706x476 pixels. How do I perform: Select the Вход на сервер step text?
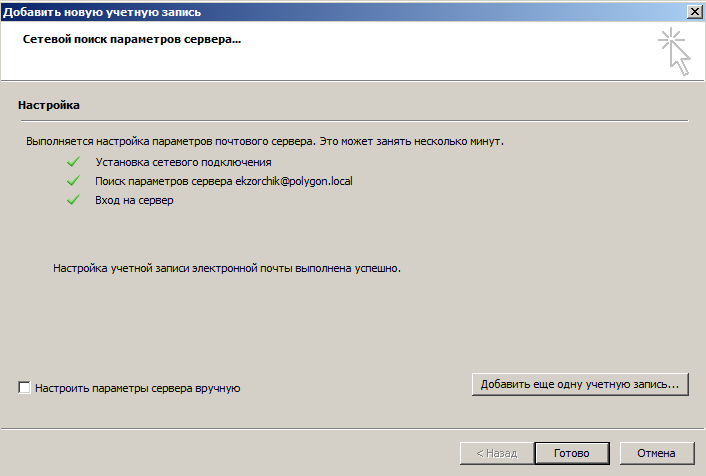134,200
